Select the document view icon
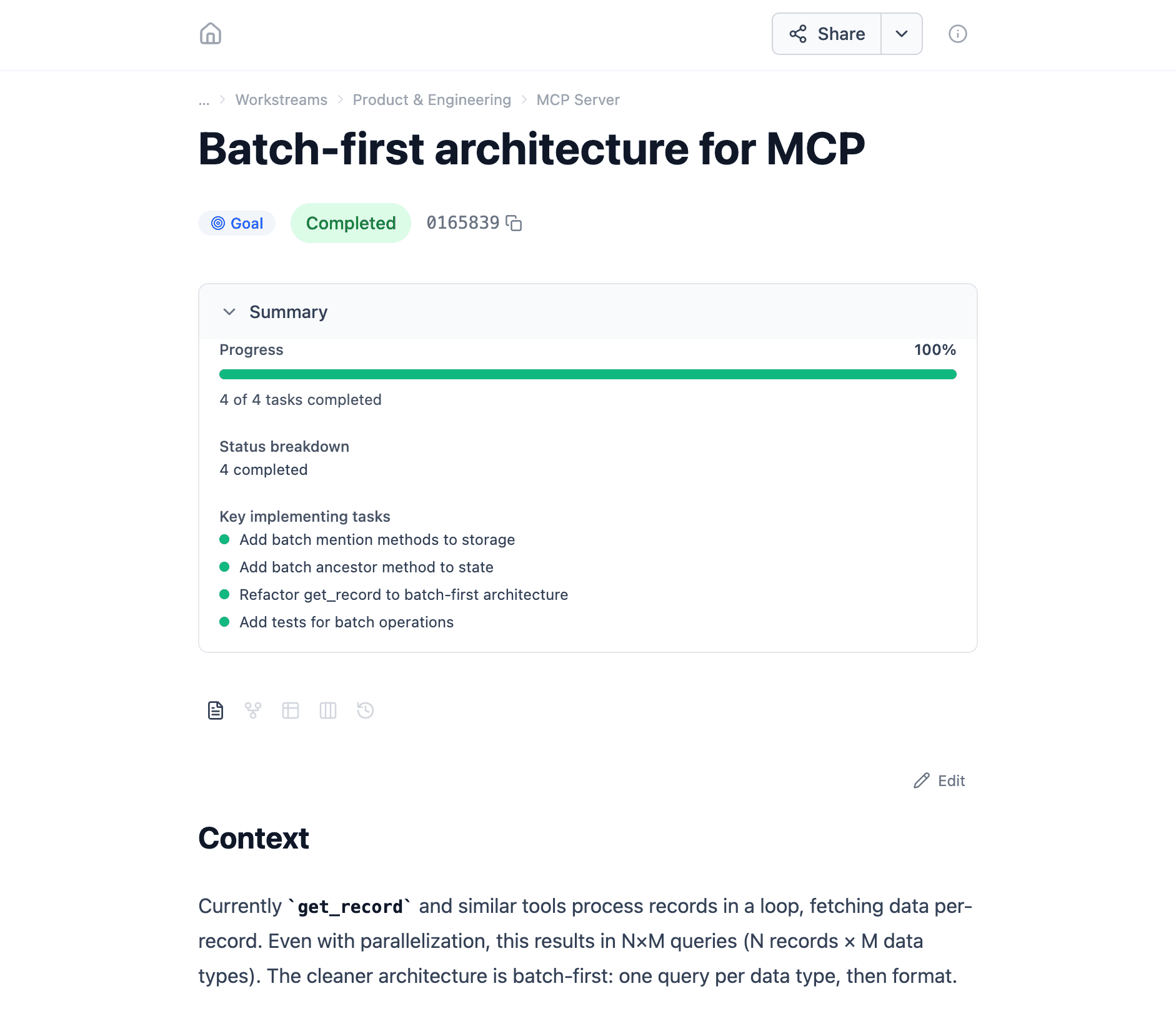 tap(215, 710)
